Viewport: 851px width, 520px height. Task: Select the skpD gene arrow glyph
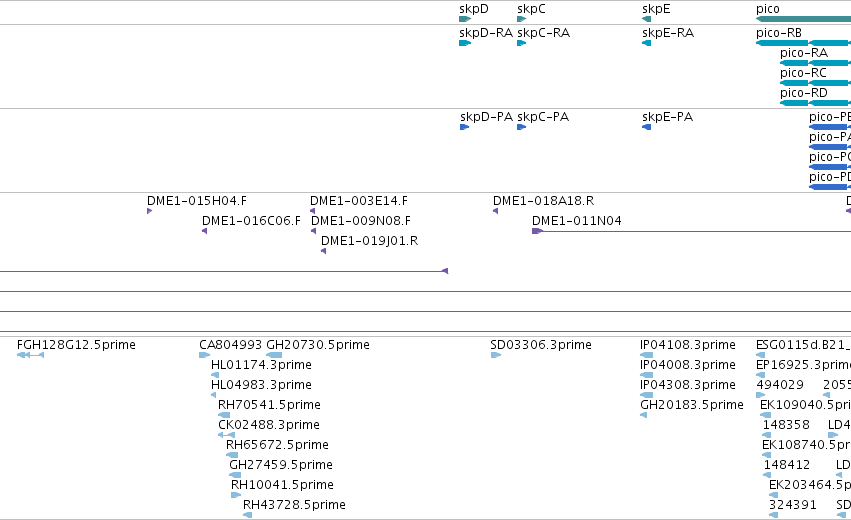[x=465, y=19]
